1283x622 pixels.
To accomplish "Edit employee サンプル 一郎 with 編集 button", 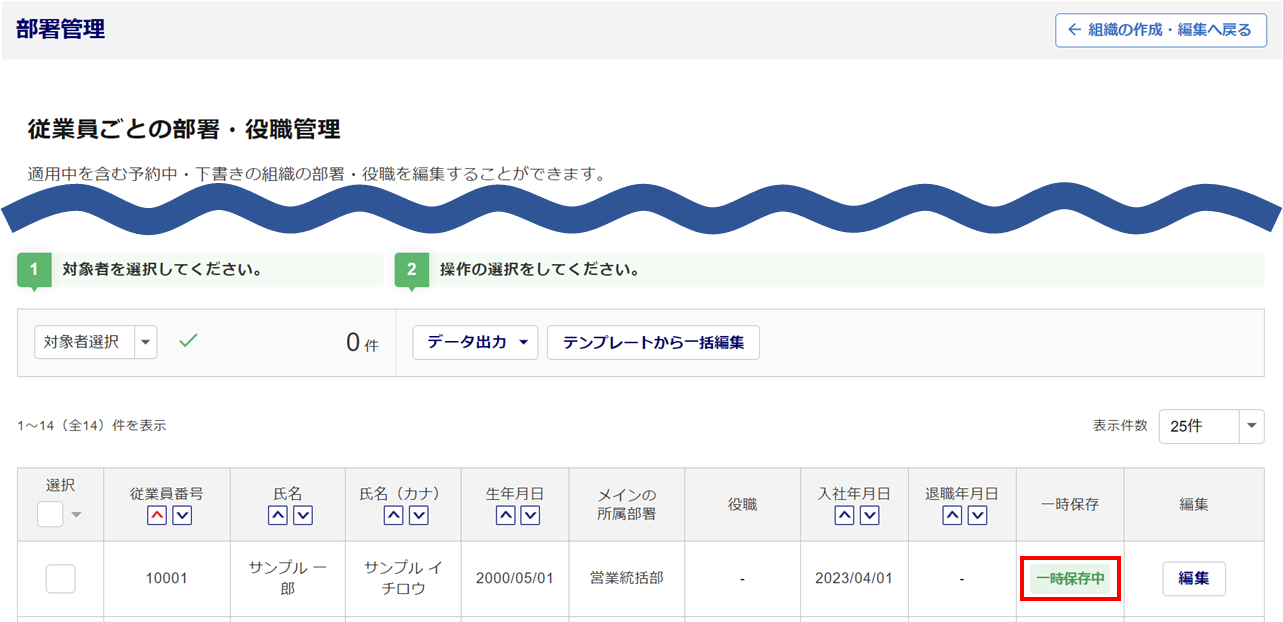I will (1193, 578).
